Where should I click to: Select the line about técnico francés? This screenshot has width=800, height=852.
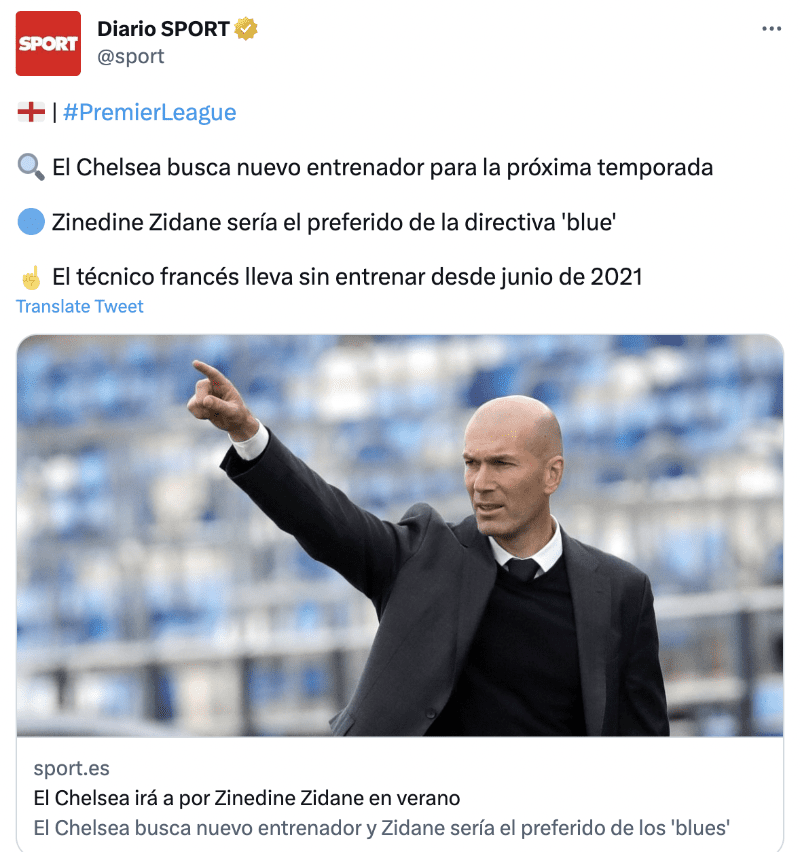[347, 277]
